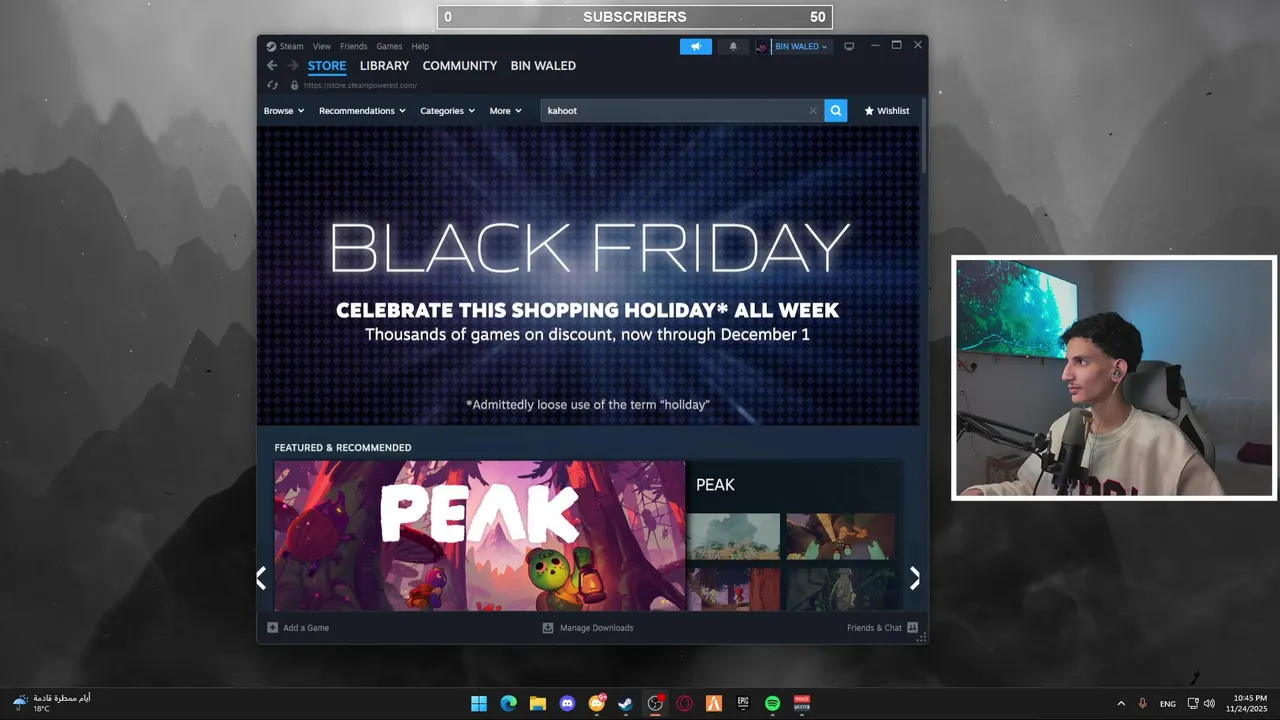This screenshot has width=1280, height=720.
Task: Click the BIN WALED profile avatar
Action: (763, 46)
